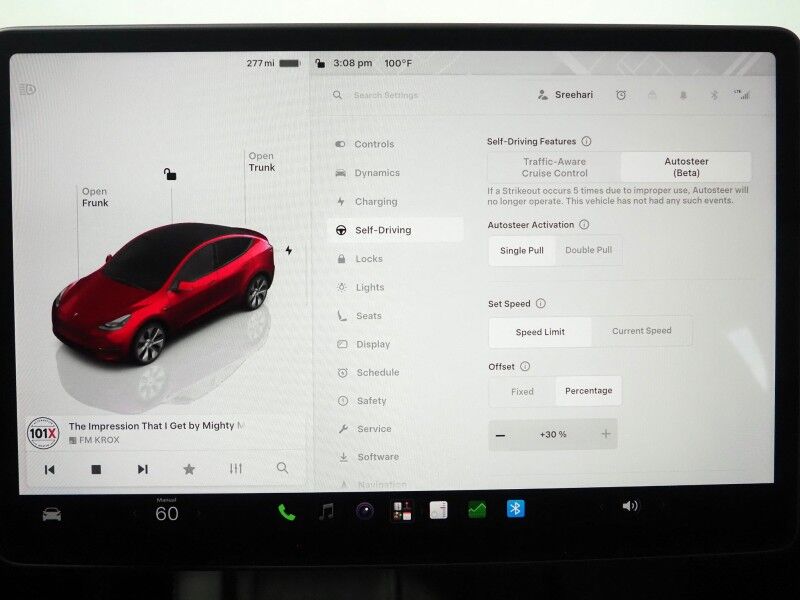
Task: Increase the offset with plus button
Action: (x=606, y=434)
